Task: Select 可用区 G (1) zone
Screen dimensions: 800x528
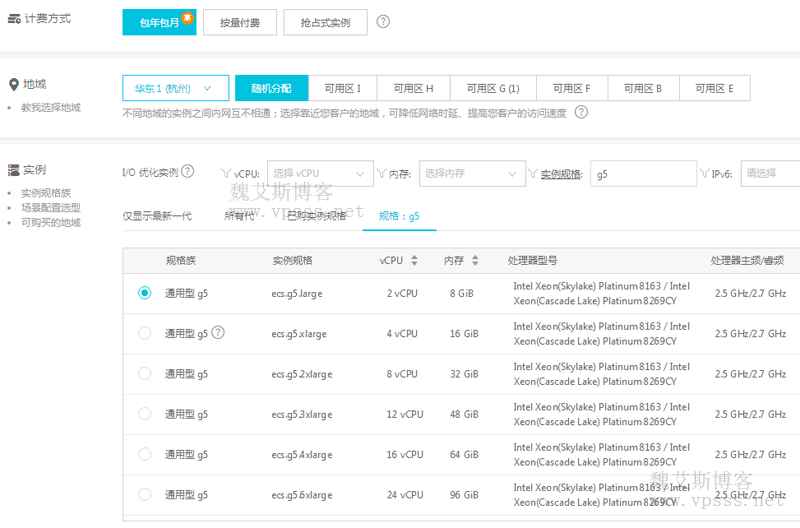Action: coord(493,88)
